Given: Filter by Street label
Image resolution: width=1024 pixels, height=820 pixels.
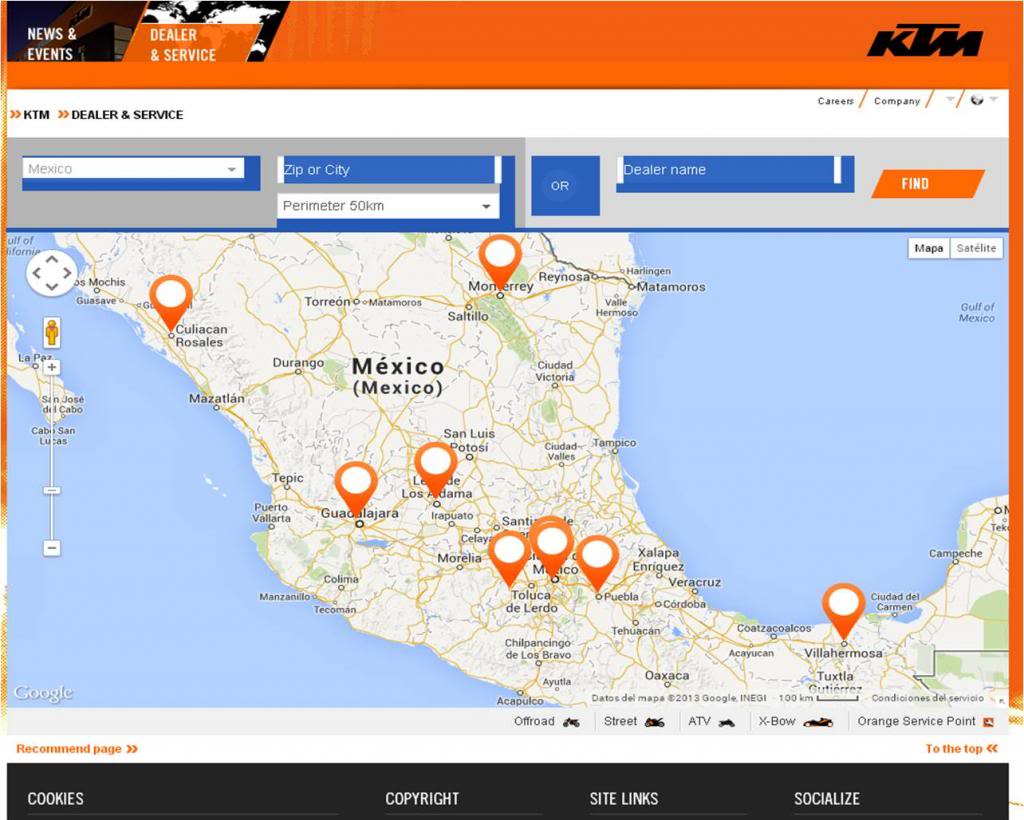Looking at the screenshot, I should [620, 721].
